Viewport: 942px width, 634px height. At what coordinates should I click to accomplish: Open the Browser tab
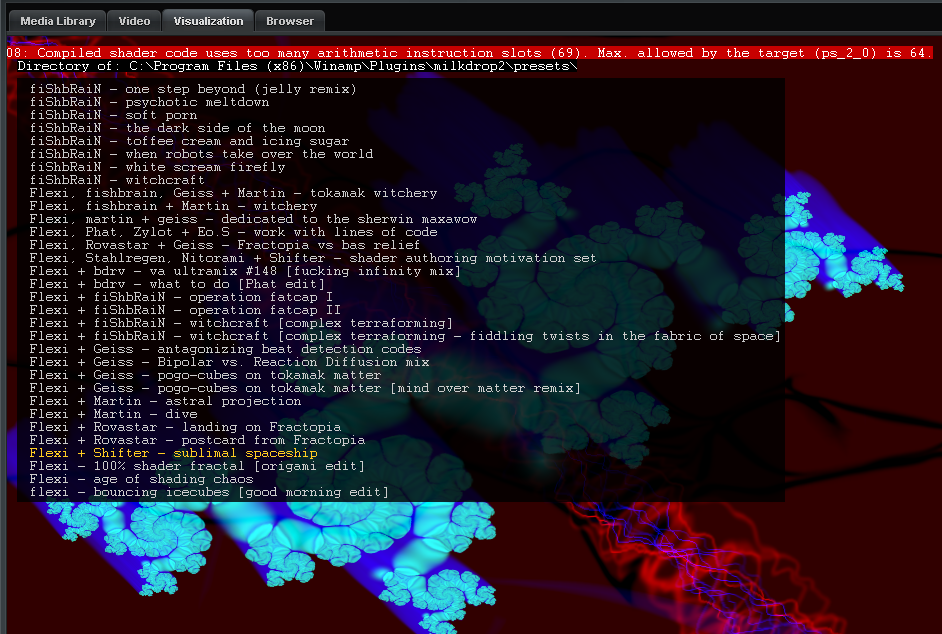pos(290,21)
